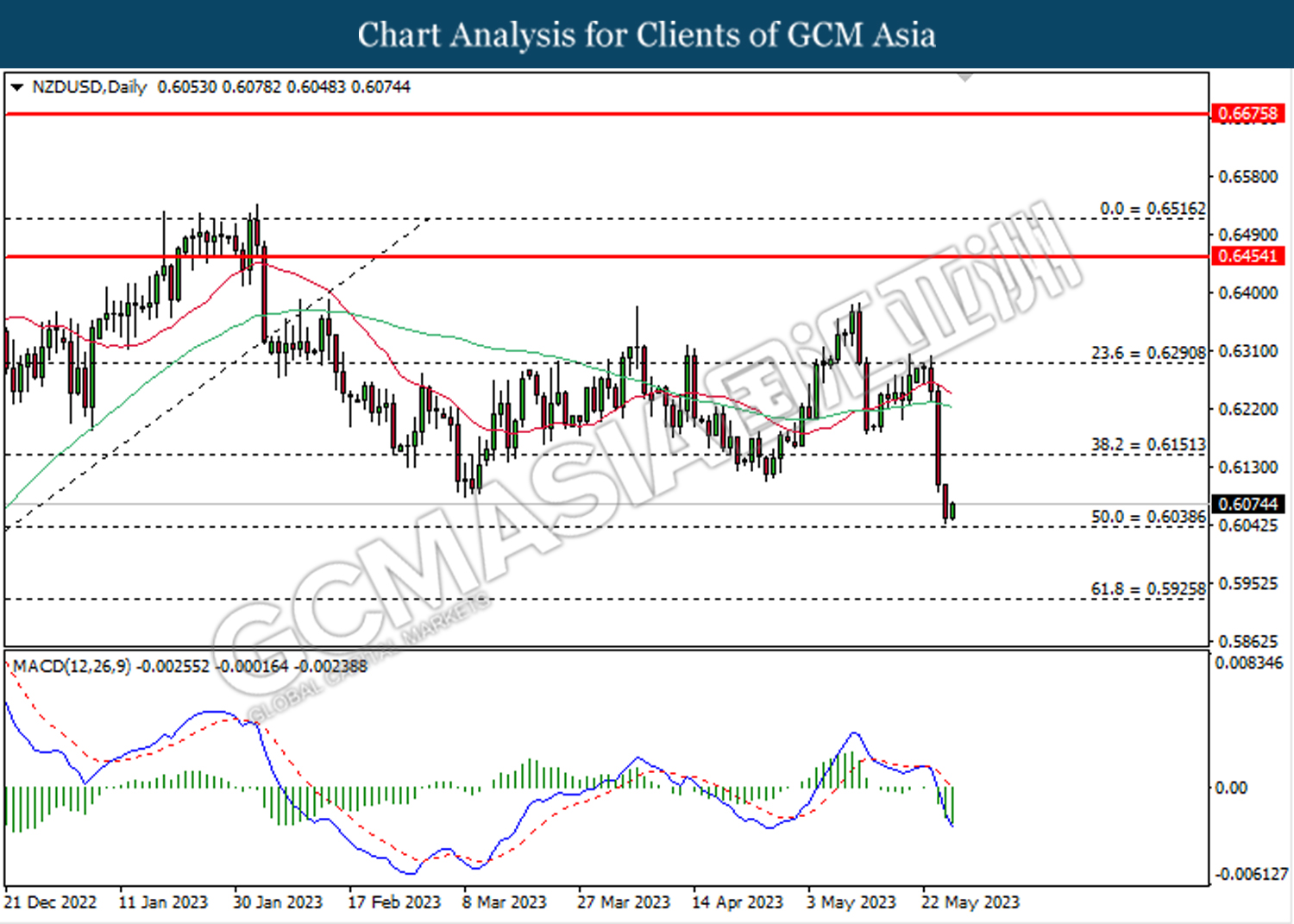The width and height of the screenshot is (1294, 924).
Task: Click the Fibonacci label 50.0 = 0.60386
Action: point(1148,517)
